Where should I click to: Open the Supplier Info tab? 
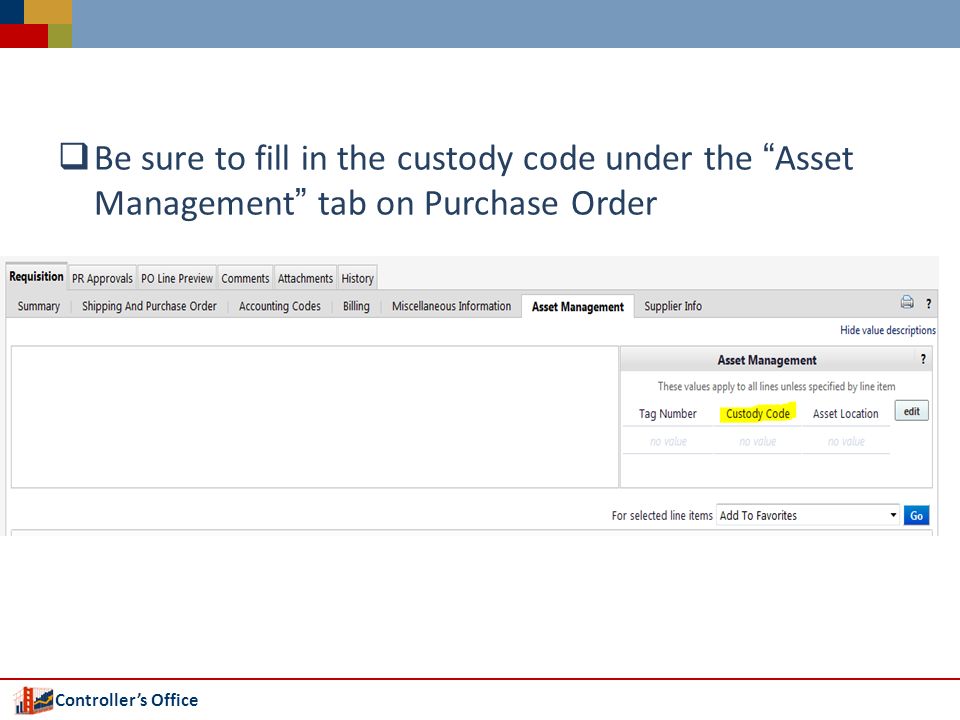673,306
